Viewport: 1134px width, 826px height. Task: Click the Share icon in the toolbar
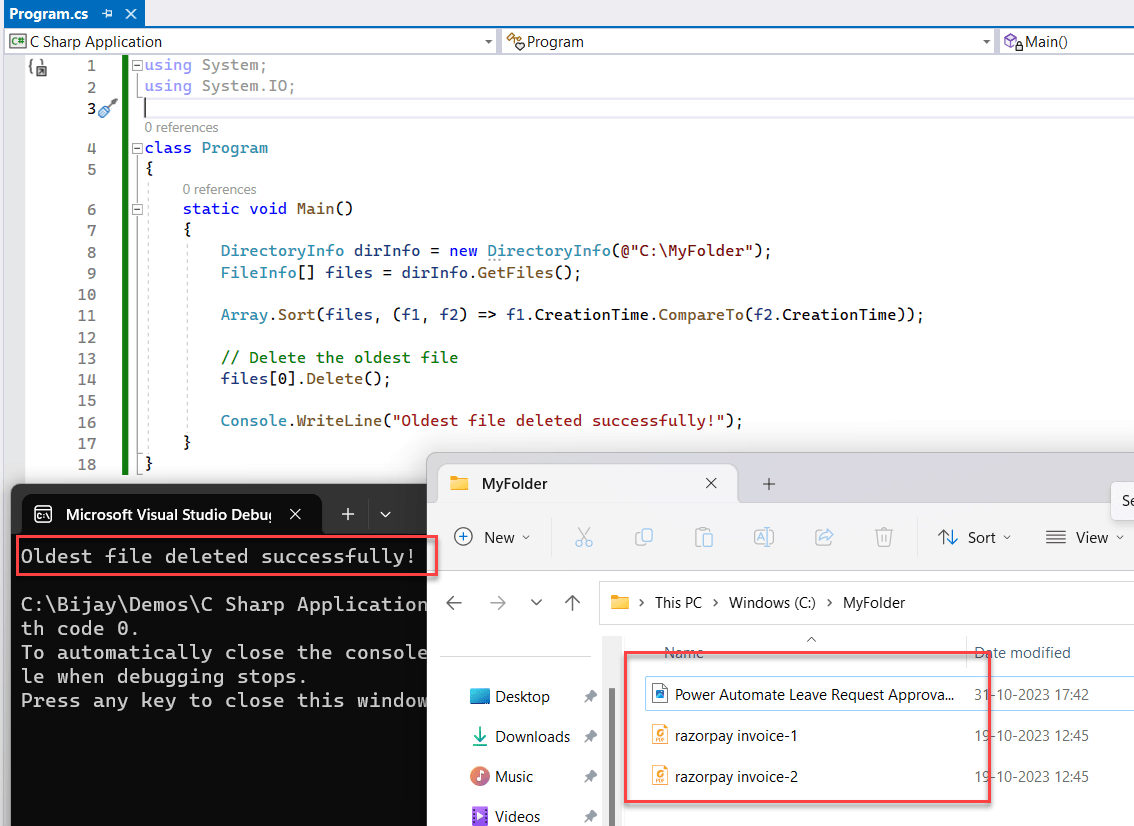[824, 537]
